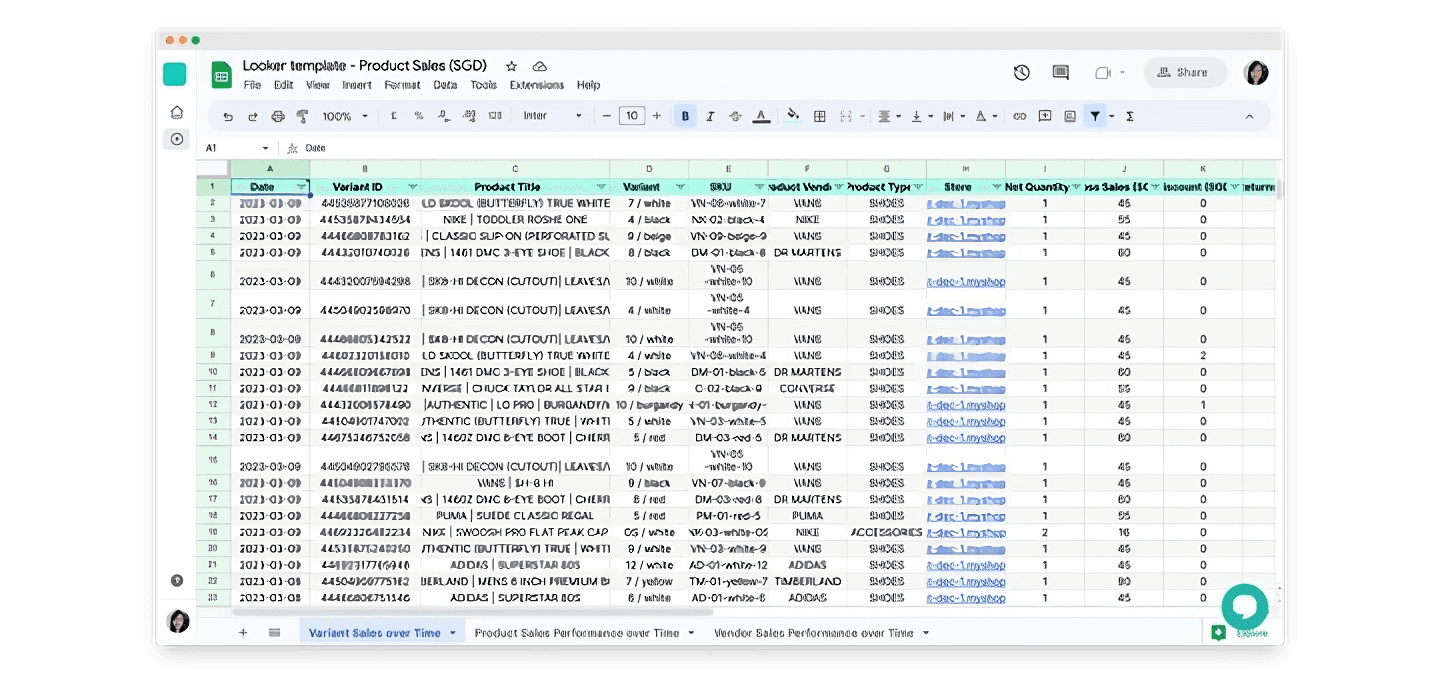This screenshot has height=674, width=1440.
Task: Select the Paint format roller tool
Action: click(x=302, y=116)
